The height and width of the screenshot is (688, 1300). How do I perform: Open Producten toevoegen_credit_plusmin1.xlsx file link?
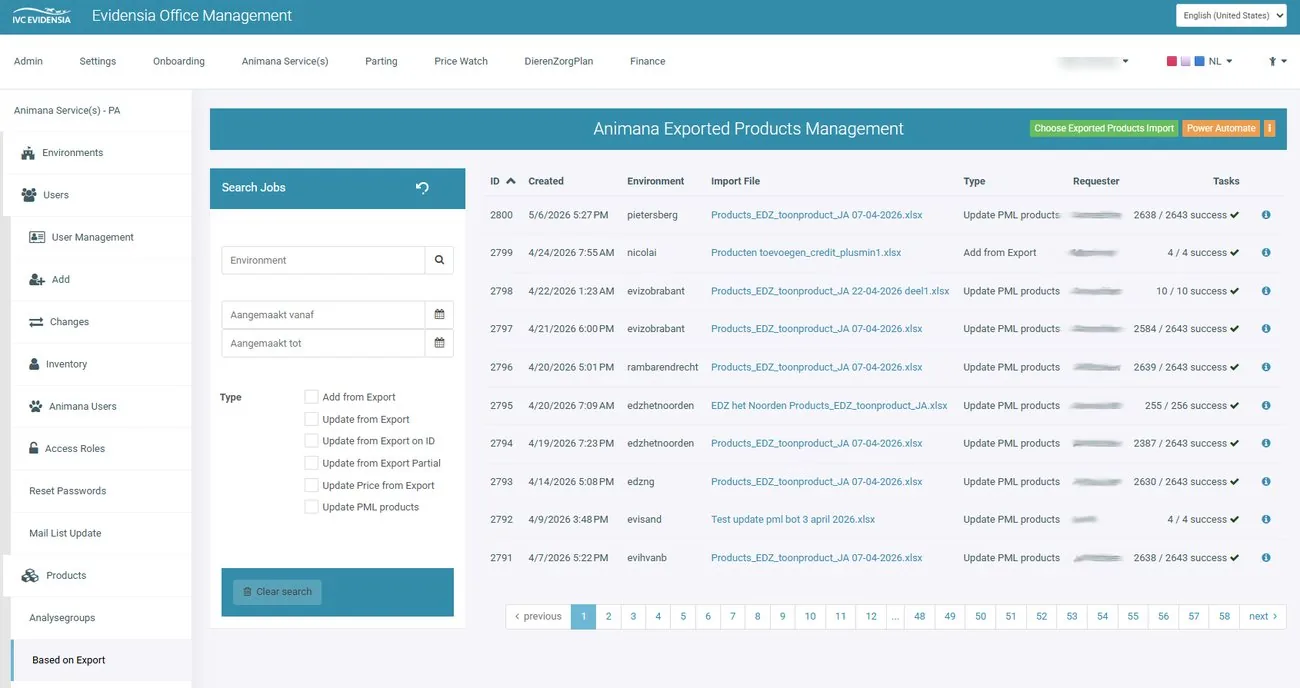tap(806, 253)
